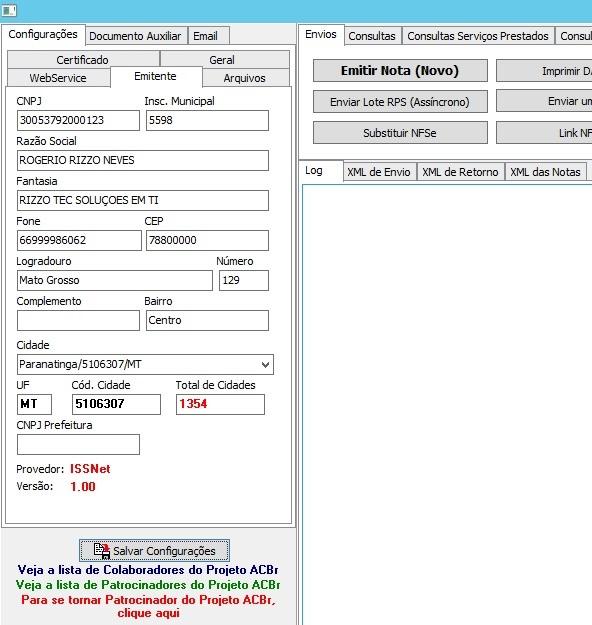Click the Fantasia input field
The height and width of the screenshot is (625, 592).
[x=143, y=200]
